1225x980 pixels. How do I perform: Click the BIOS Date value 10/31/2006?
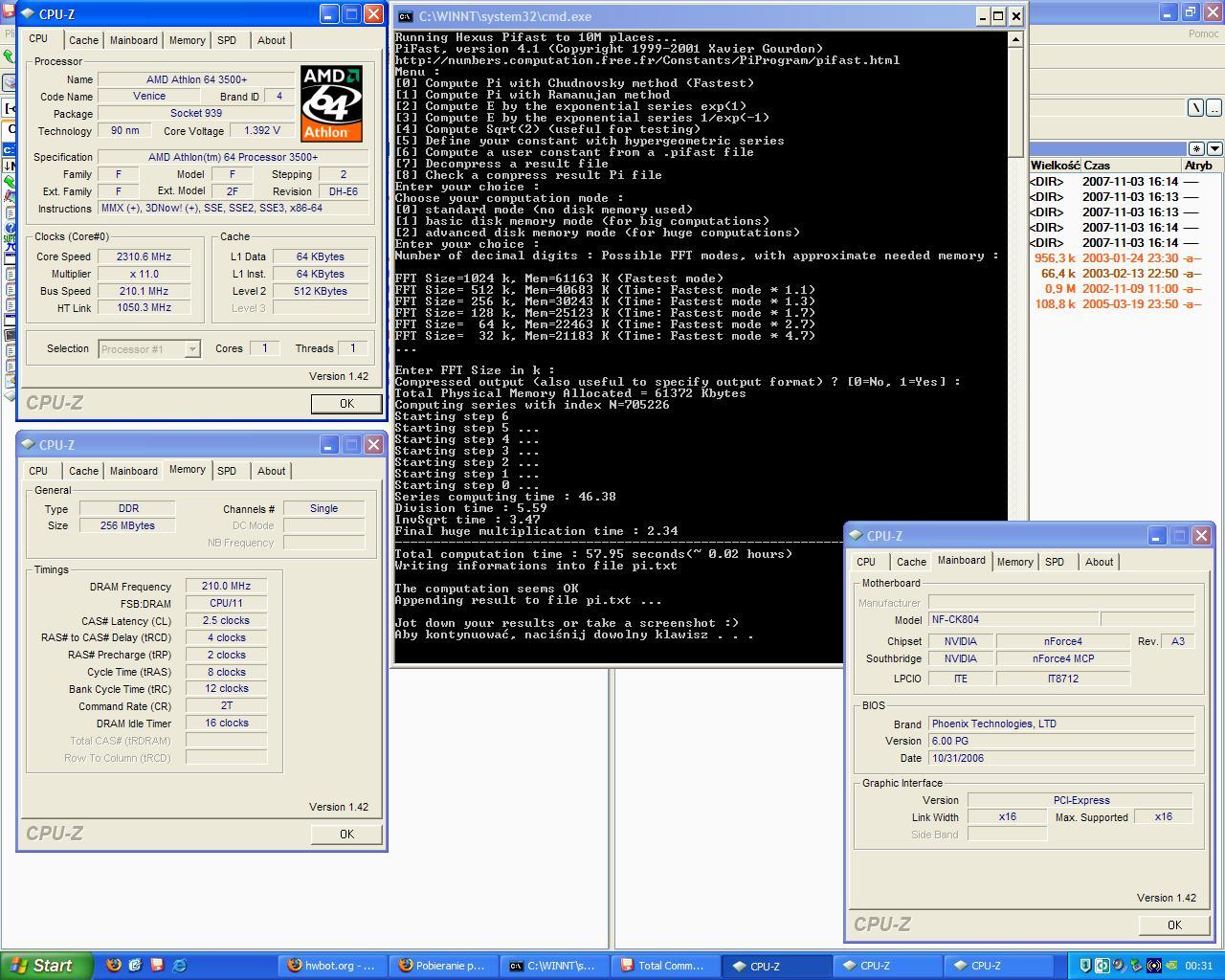1061,758
